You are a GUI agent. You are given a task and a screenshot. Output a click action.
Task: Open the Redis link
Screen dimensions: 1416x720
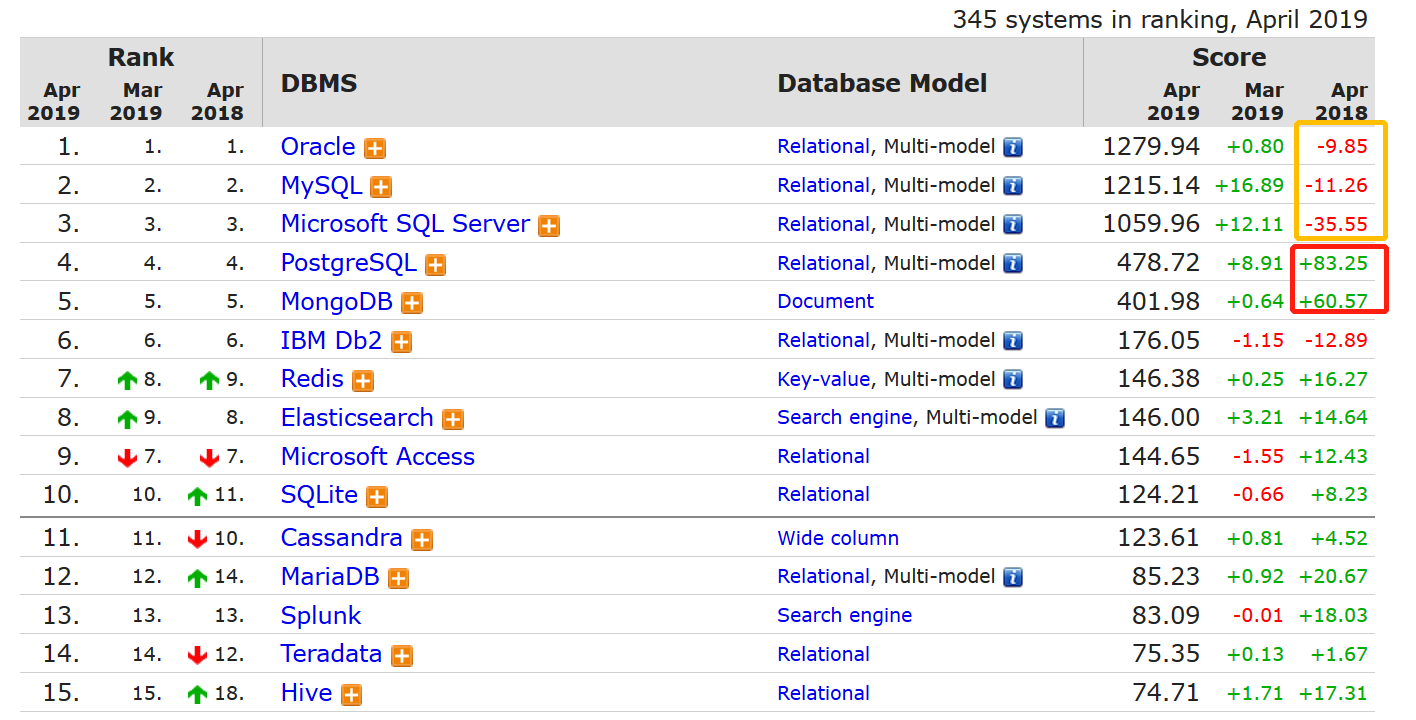click(312, 380)
